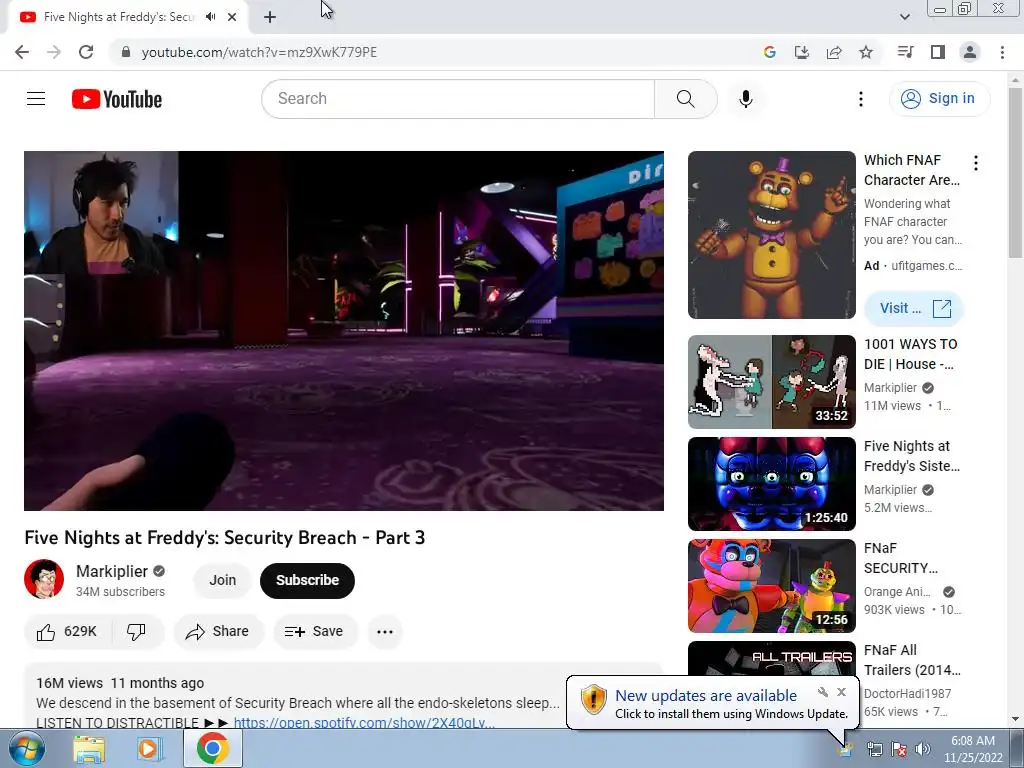Open Markiplier channel avatar
The width and height of the screenshot is (1024, 768).
point(44,579)
